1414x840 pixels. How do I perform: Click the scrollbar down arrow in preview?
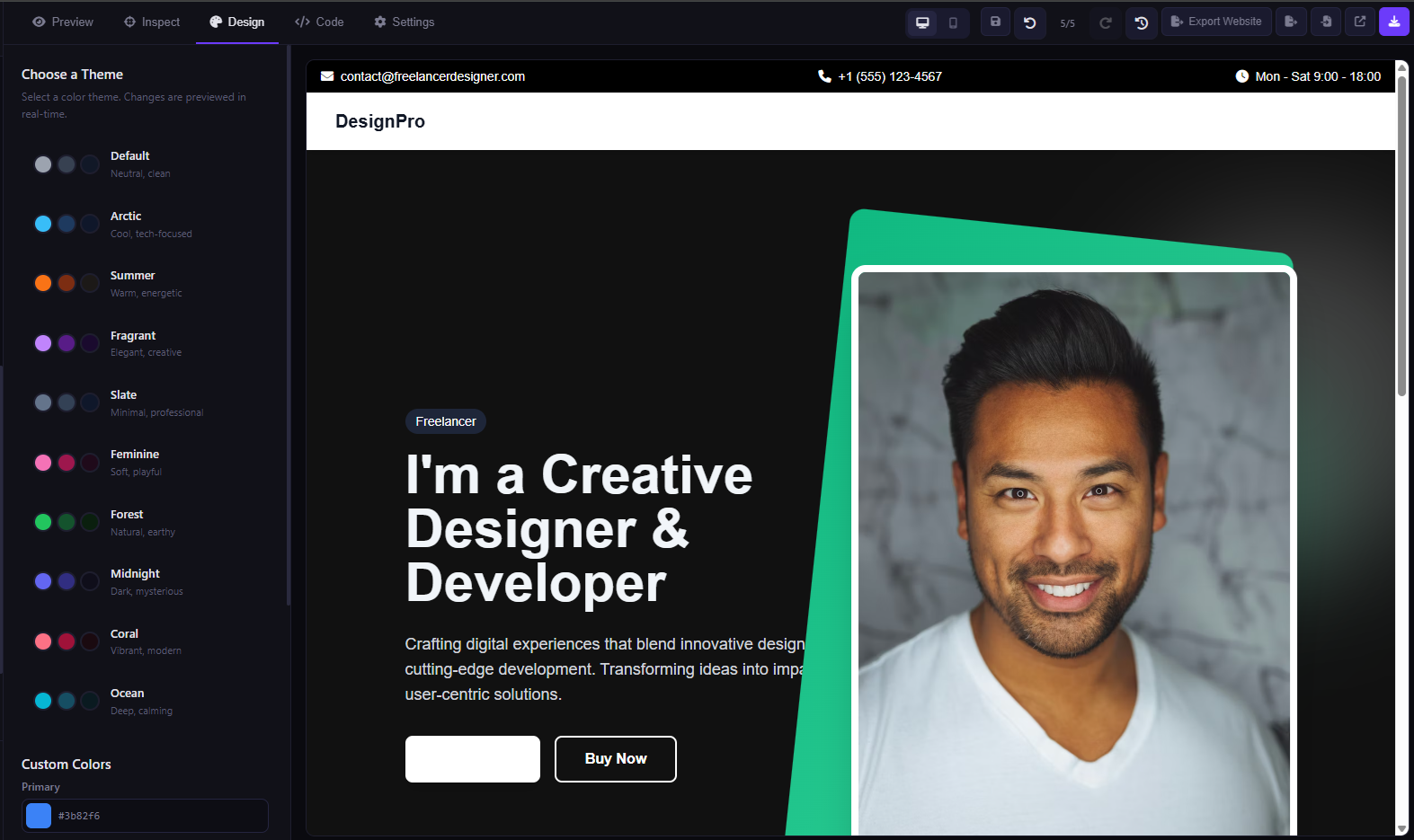[x=1401, y=828]
